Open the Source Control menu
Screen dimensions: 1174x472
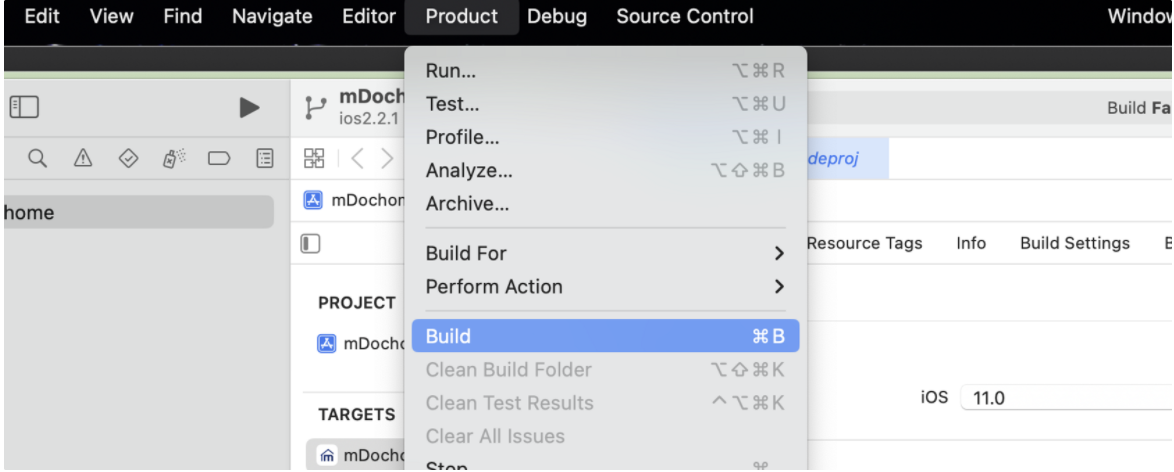(685, 16)
